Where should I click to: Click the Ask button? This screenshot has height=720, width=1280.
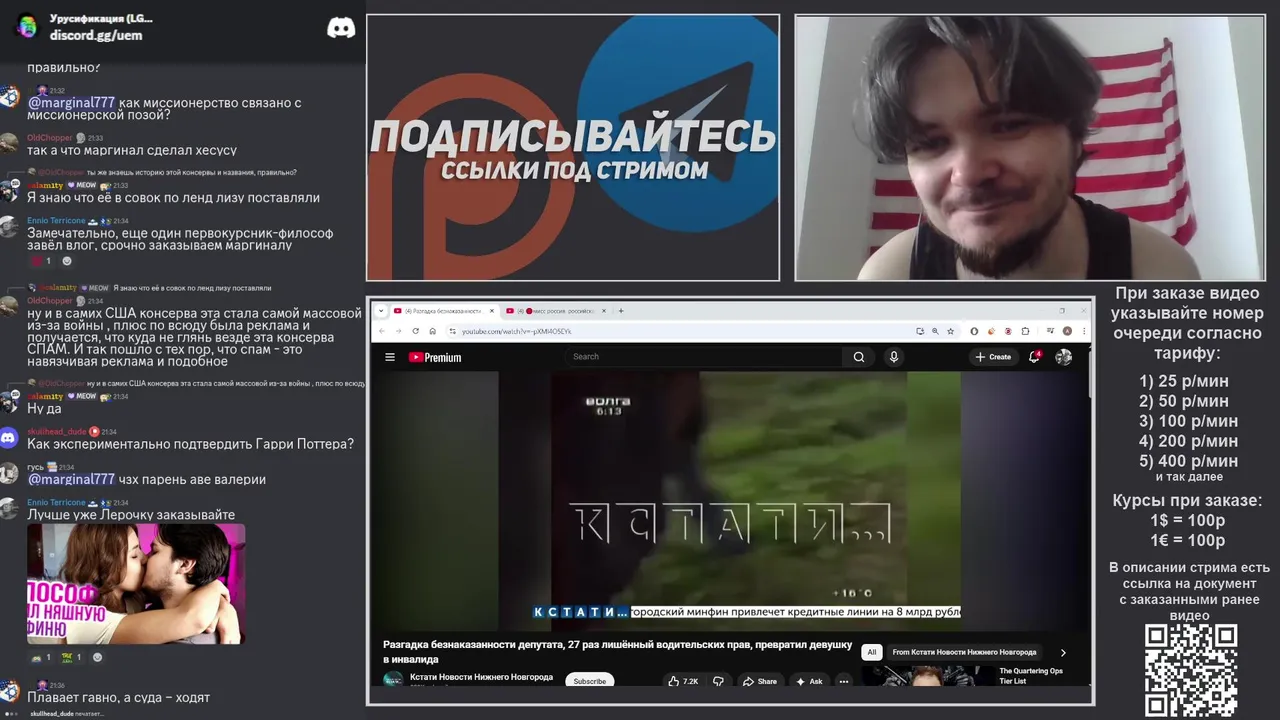[809, 681]
